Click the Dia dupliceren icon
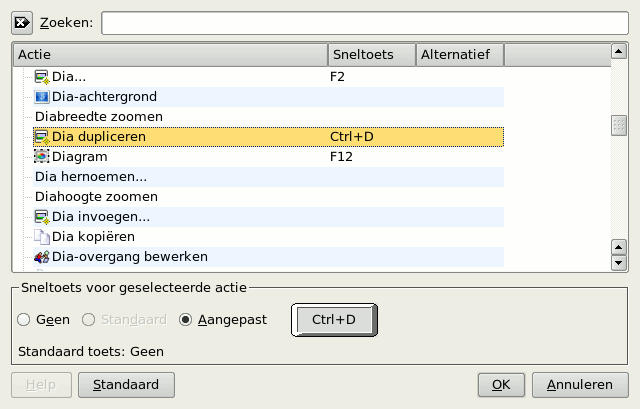This screenshot has width=640, height=409. click(42, 137)
